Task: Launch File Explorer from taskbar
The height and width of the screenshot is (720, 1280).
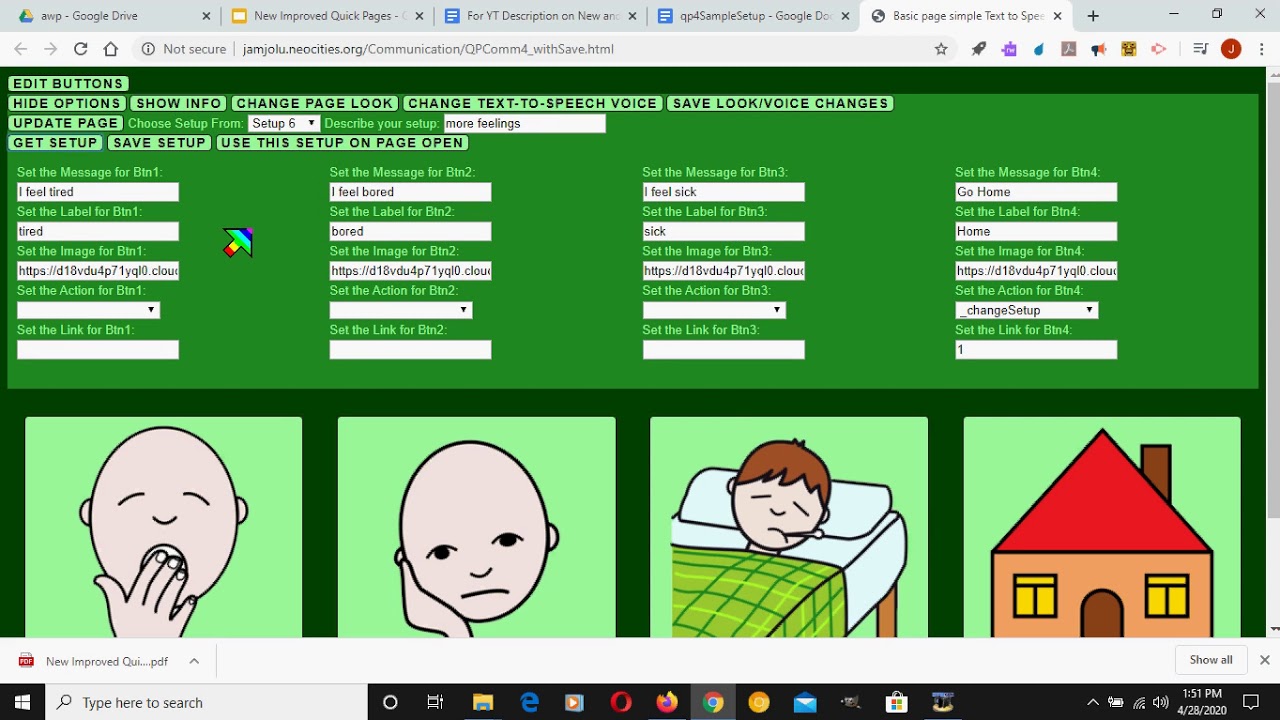Action: point(483,702)
